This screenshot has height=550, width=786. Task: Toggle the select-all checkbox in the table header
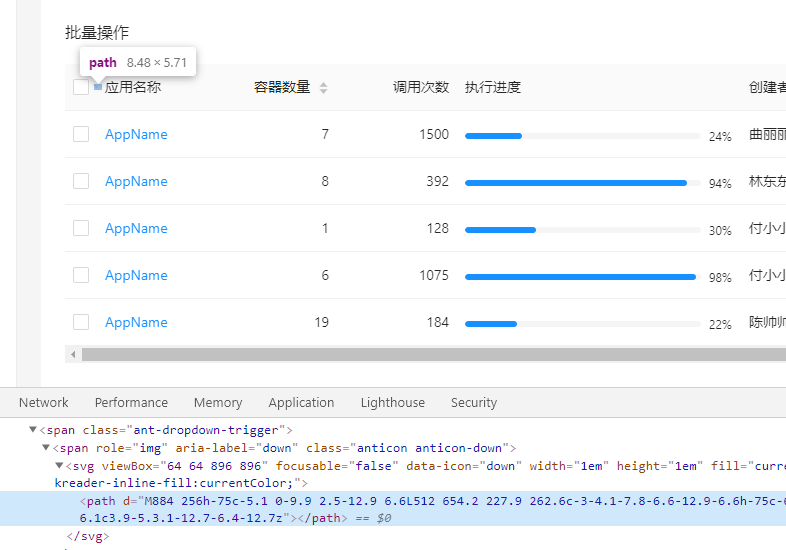coord(81,87)
